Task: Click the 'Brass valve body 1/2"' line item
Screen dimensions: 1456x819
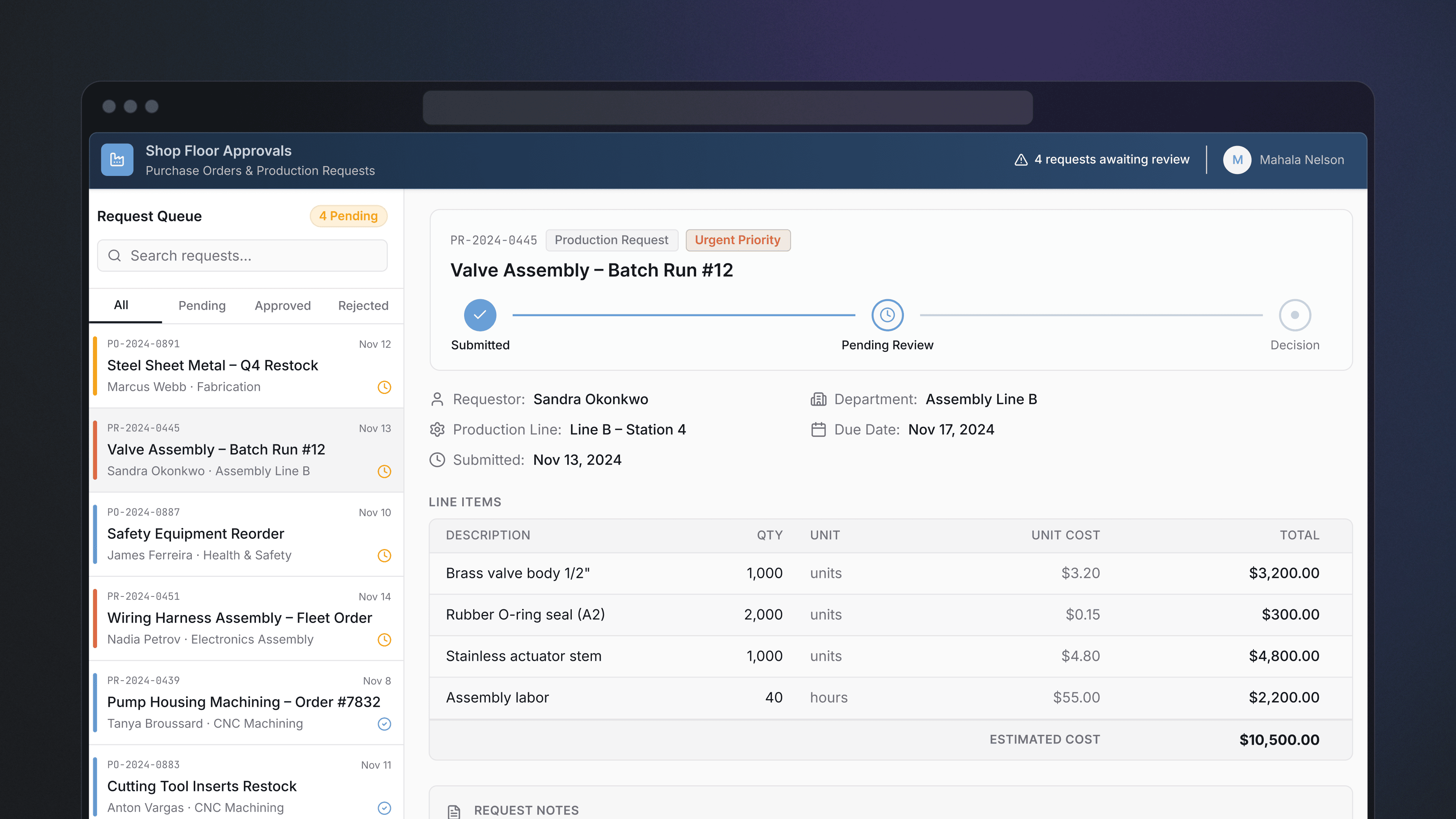Action: 518,573
